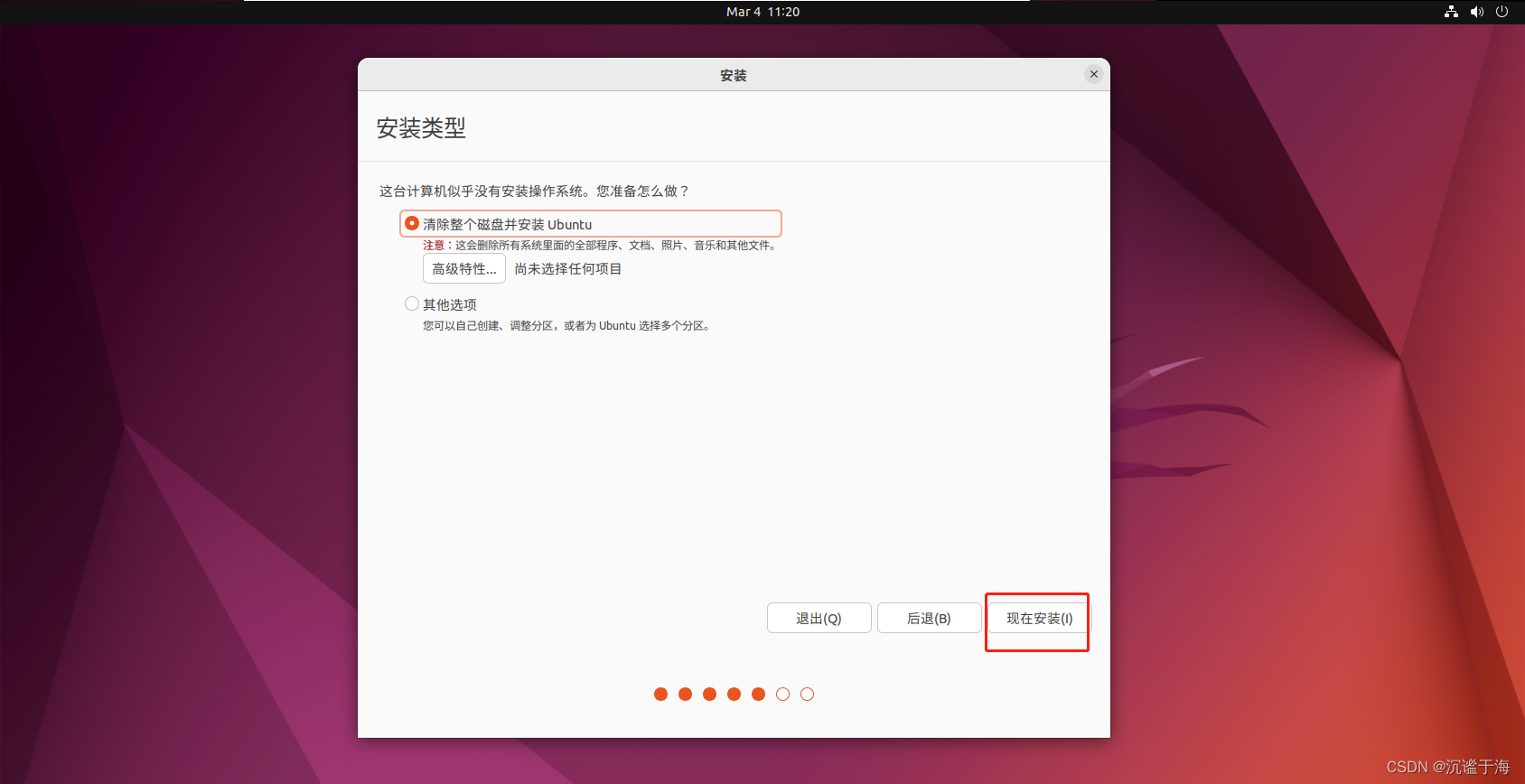Open power menu icon in top bar

pyautogui.click(x=1502, y=12)
